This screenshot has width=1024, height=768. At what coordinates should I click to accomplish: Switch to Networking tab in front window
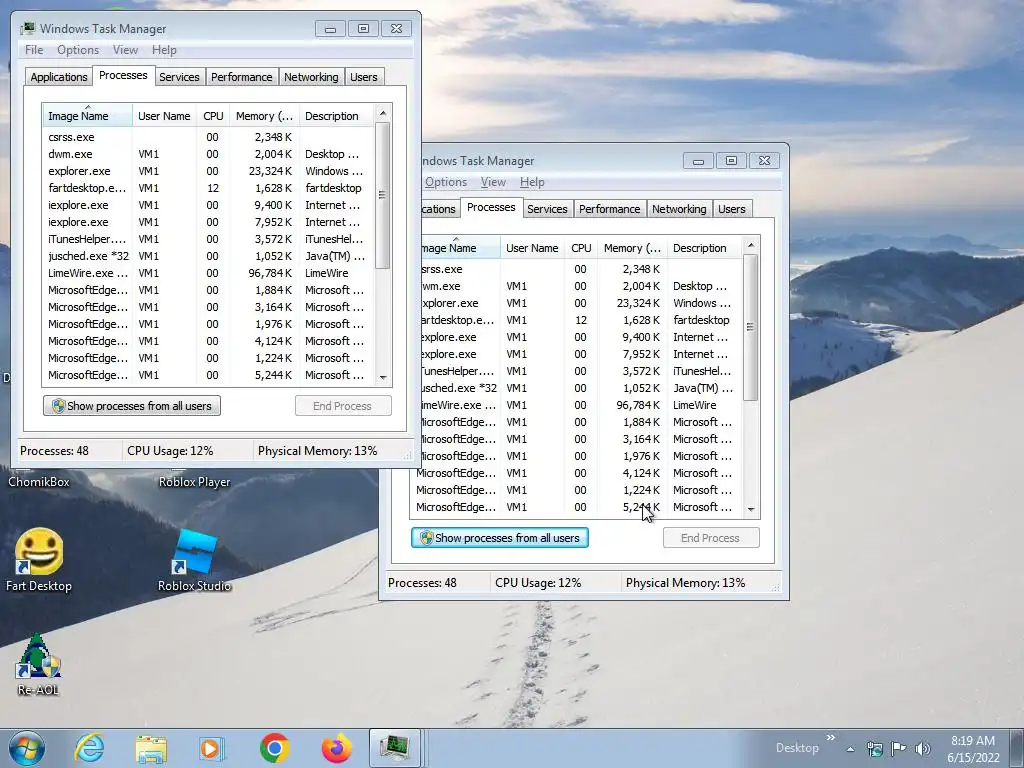[x=679, y=209]
